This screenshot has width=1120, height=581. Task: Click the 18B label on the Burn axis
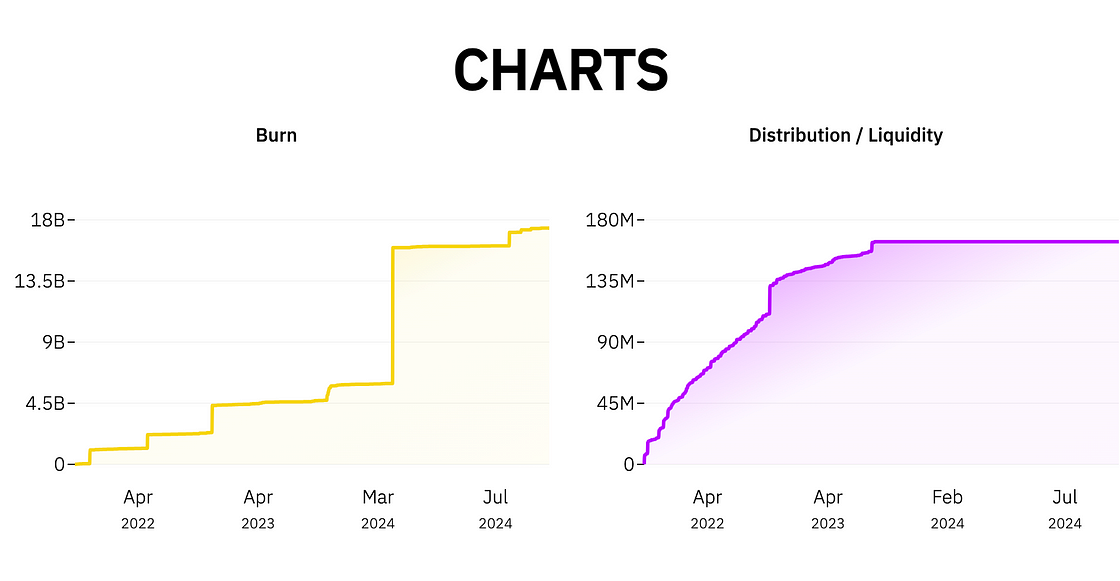point(46,220)
